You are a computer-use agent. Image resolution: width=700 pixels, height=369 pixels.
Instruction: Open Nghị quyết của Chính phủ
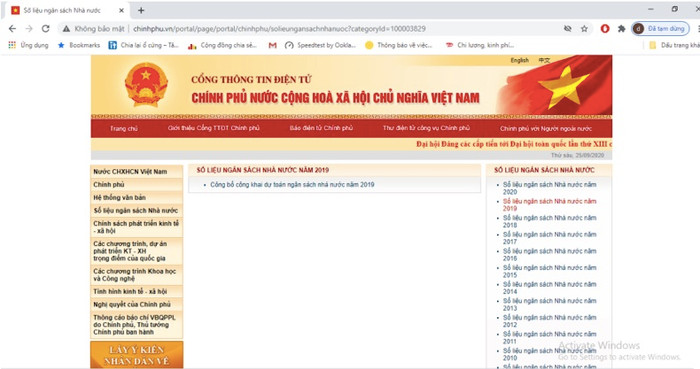[x=137, y=304]
